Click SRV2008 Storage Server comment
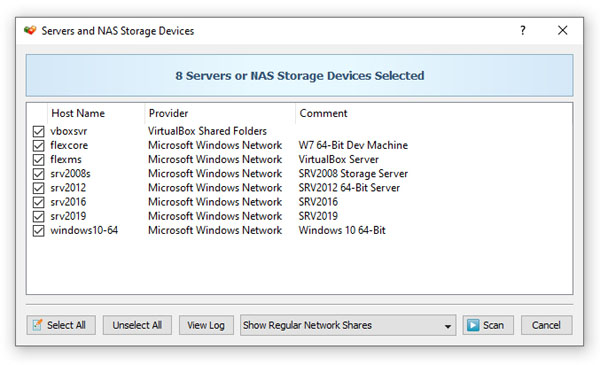600x365 pixels. click(x=353, y=174)
